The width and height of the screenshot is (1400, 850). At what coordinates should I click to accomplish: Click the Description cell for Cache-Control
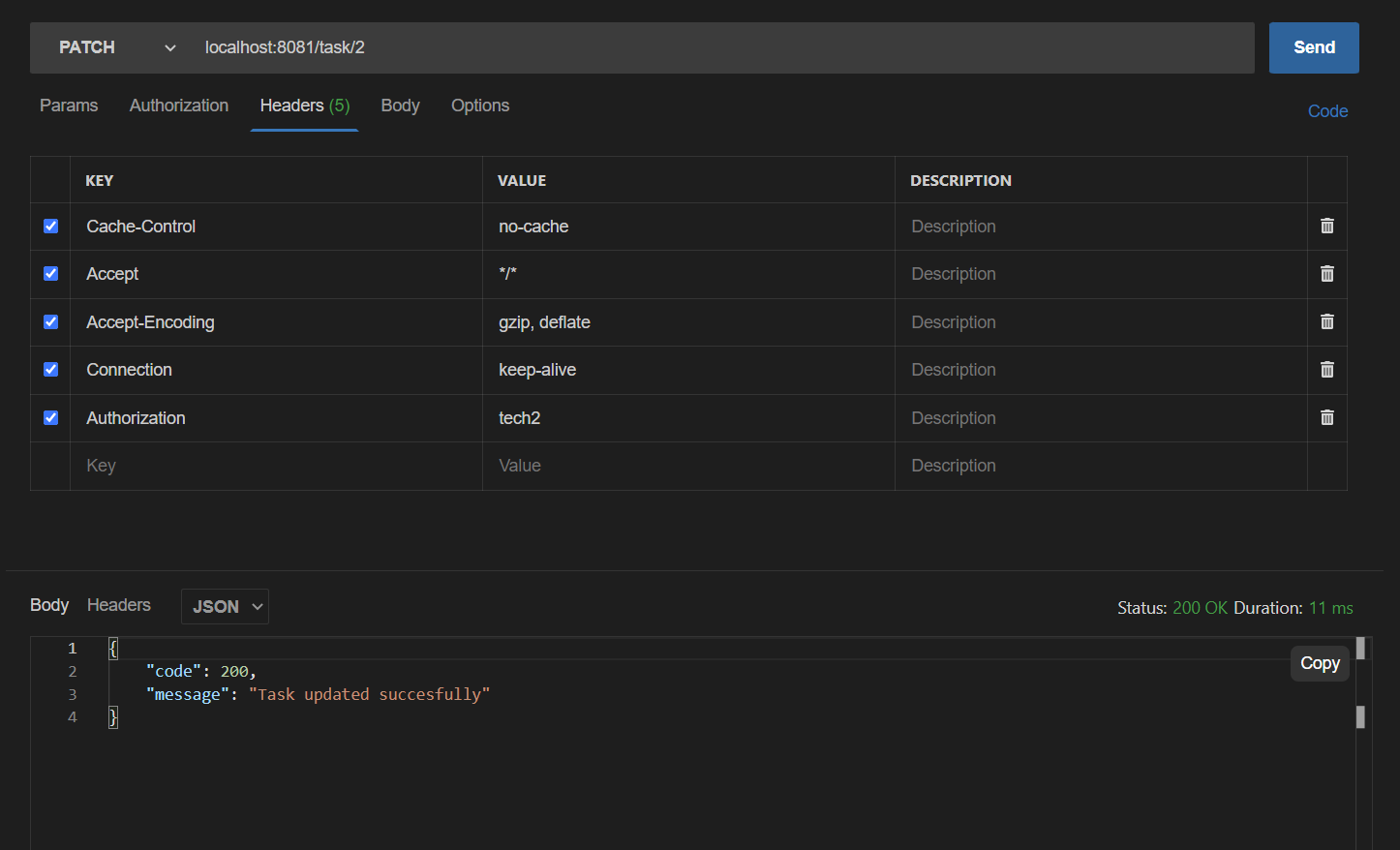(1101, 227)
